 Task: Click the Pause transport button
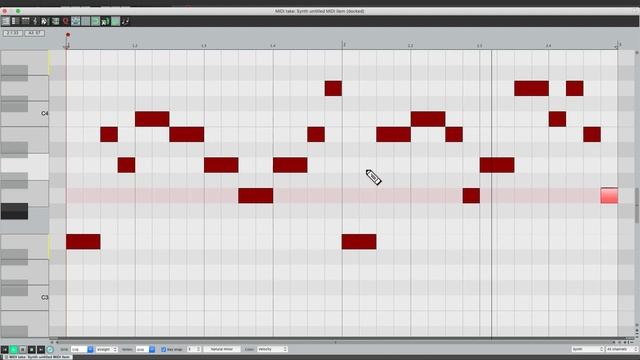[22, 349]
